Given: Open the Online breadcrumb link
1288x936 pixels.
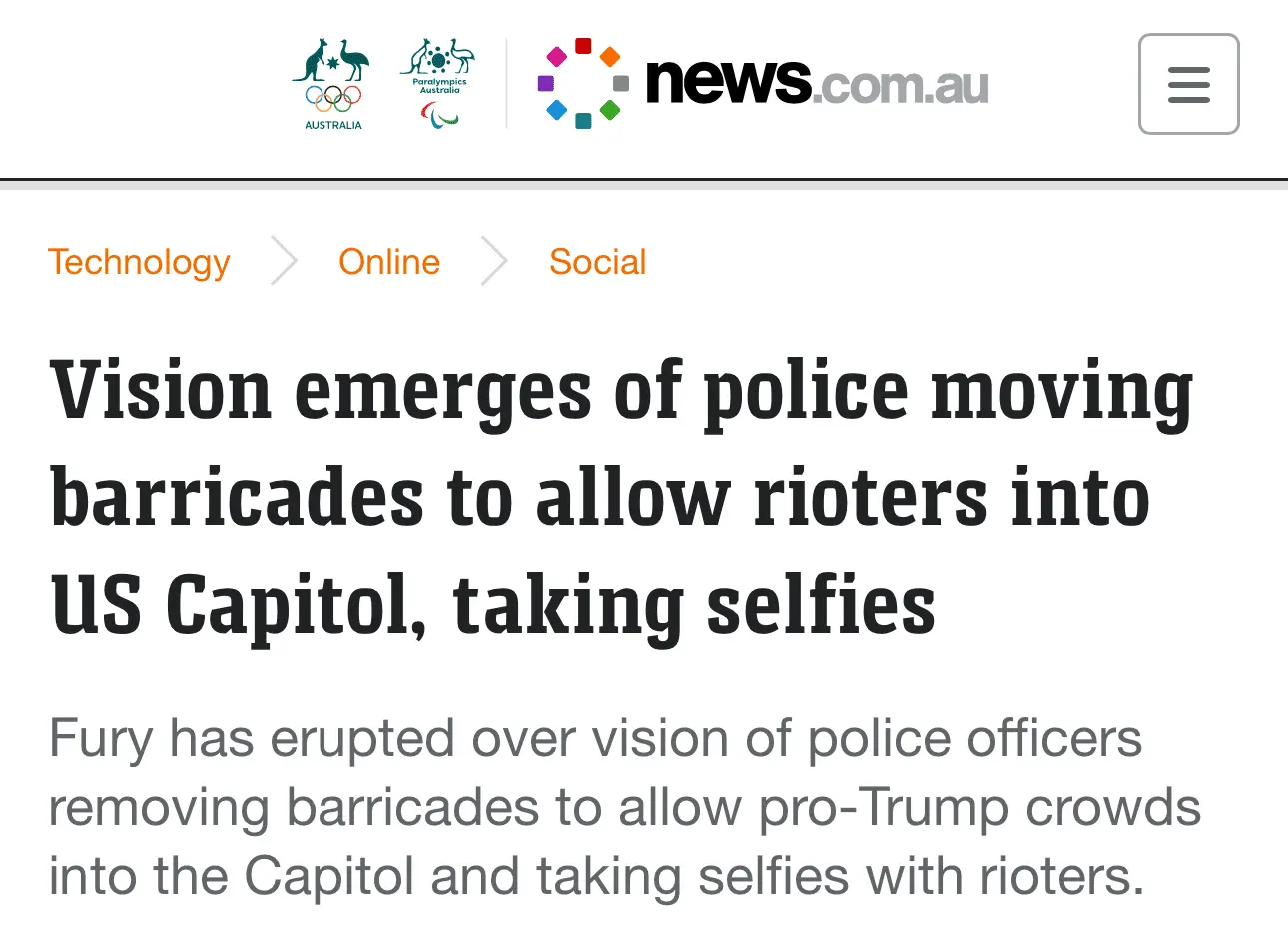Looking at the screenshot, I should pyautogui.click(x=389, y=262).
